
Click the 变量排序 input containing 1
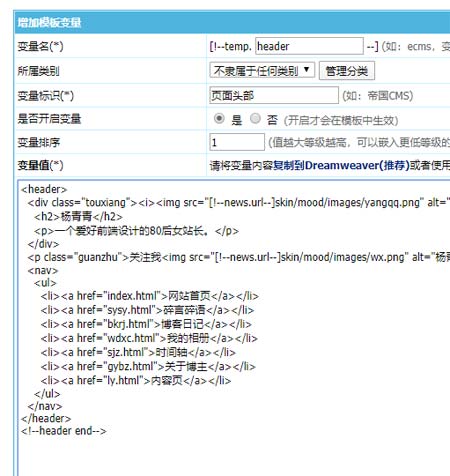tap(237, 142)
